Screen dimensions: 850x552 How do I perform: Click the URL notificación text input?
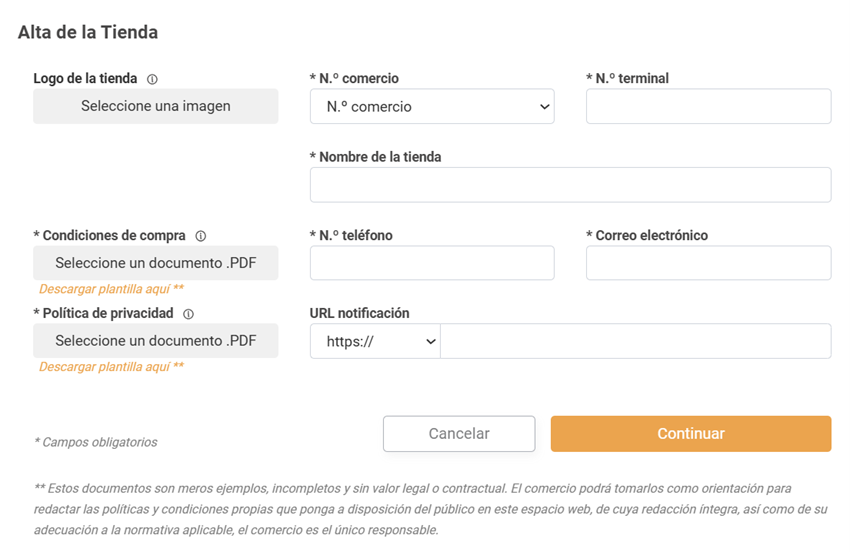pyautogui.click(x=635, y=341)
